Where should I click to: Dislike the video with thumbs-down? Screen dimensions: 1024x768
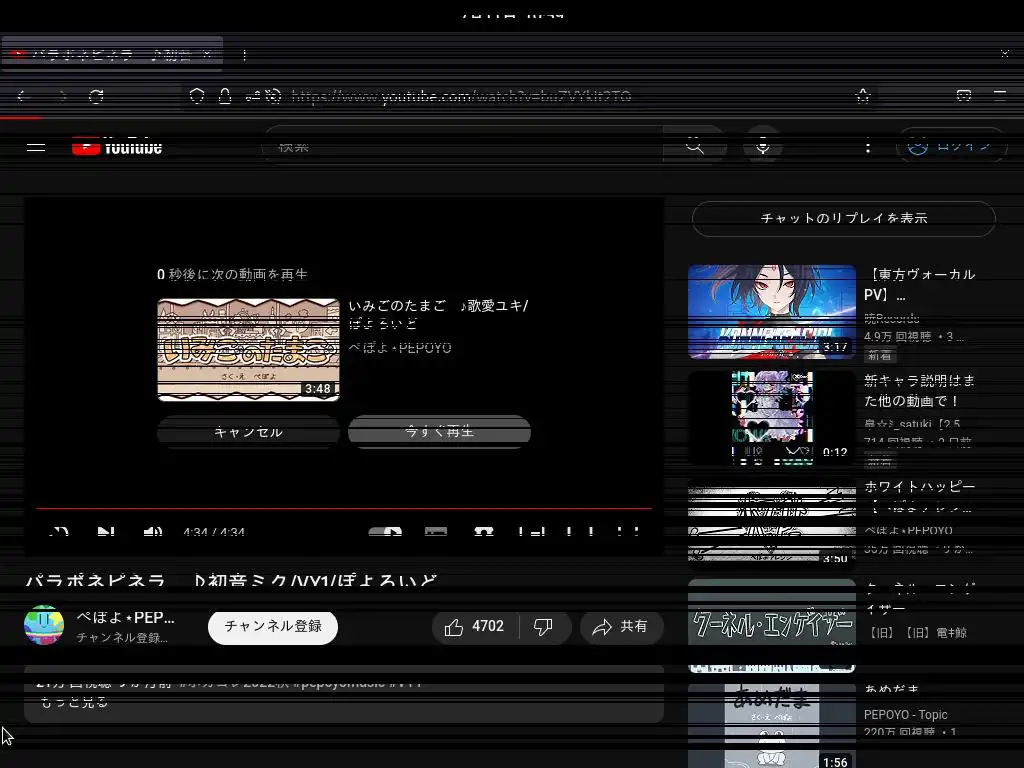pos(545,627)
